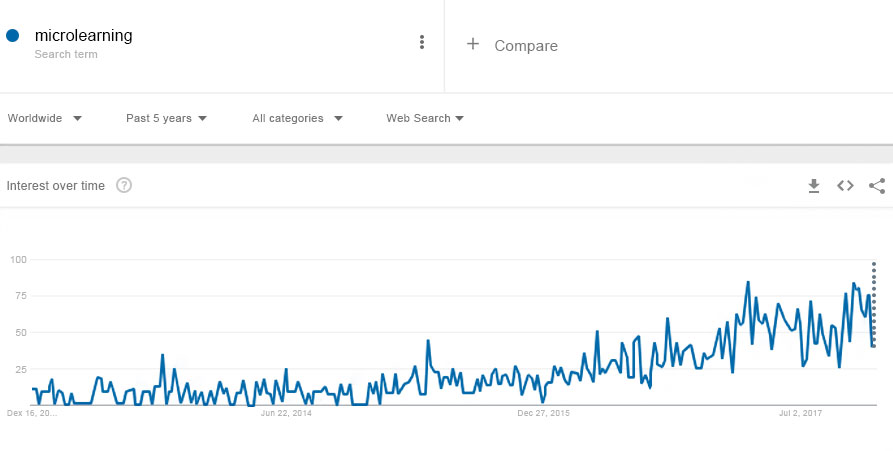
Task: Click the Interest over time heading
Action: tap(56, 185)
